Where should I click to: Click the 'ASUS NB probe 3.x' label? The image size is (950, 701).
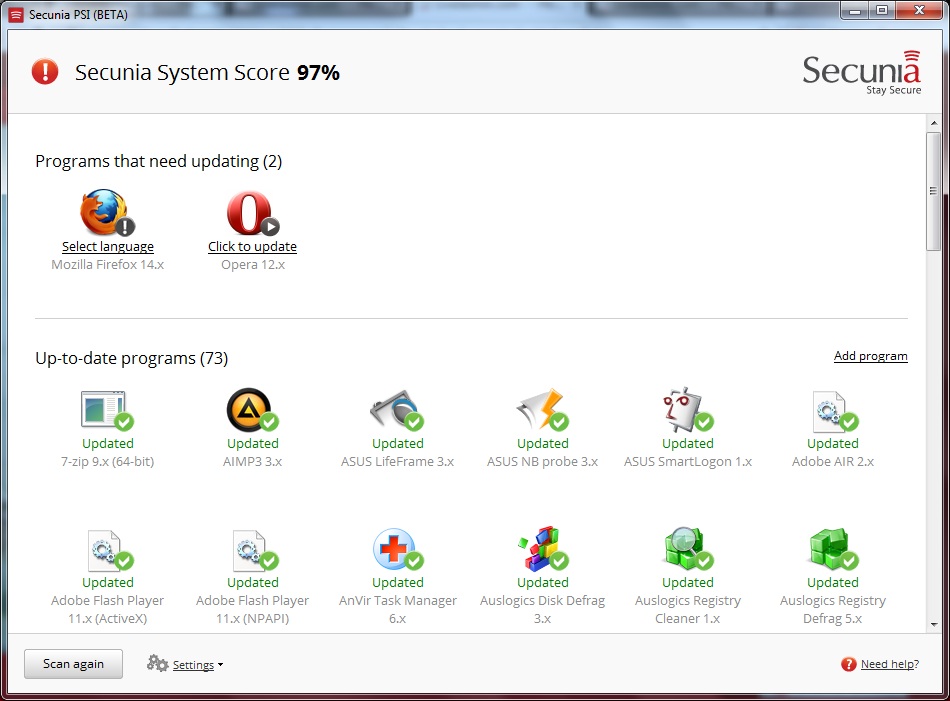click(x=542, y=462)
